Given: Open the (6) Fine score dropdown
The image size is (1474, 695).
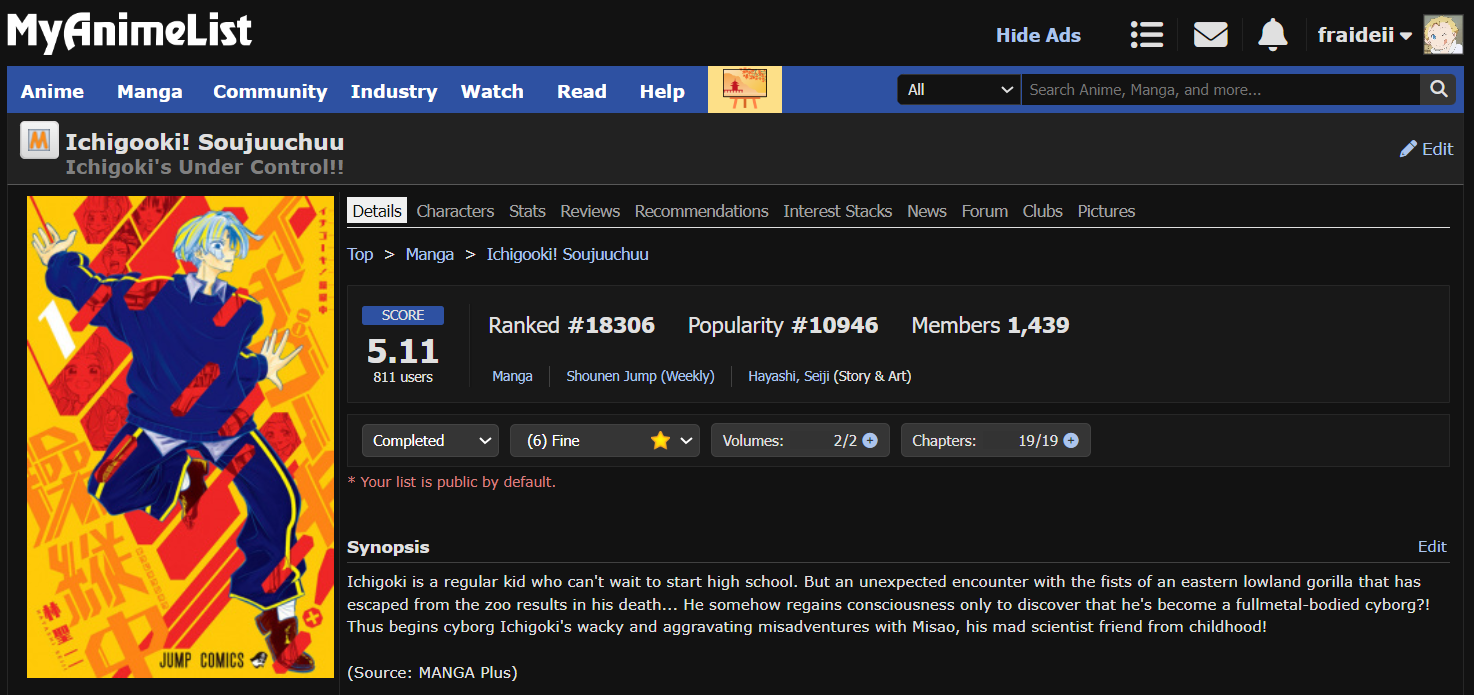Looking at the screenshot, I should point(604,441).
